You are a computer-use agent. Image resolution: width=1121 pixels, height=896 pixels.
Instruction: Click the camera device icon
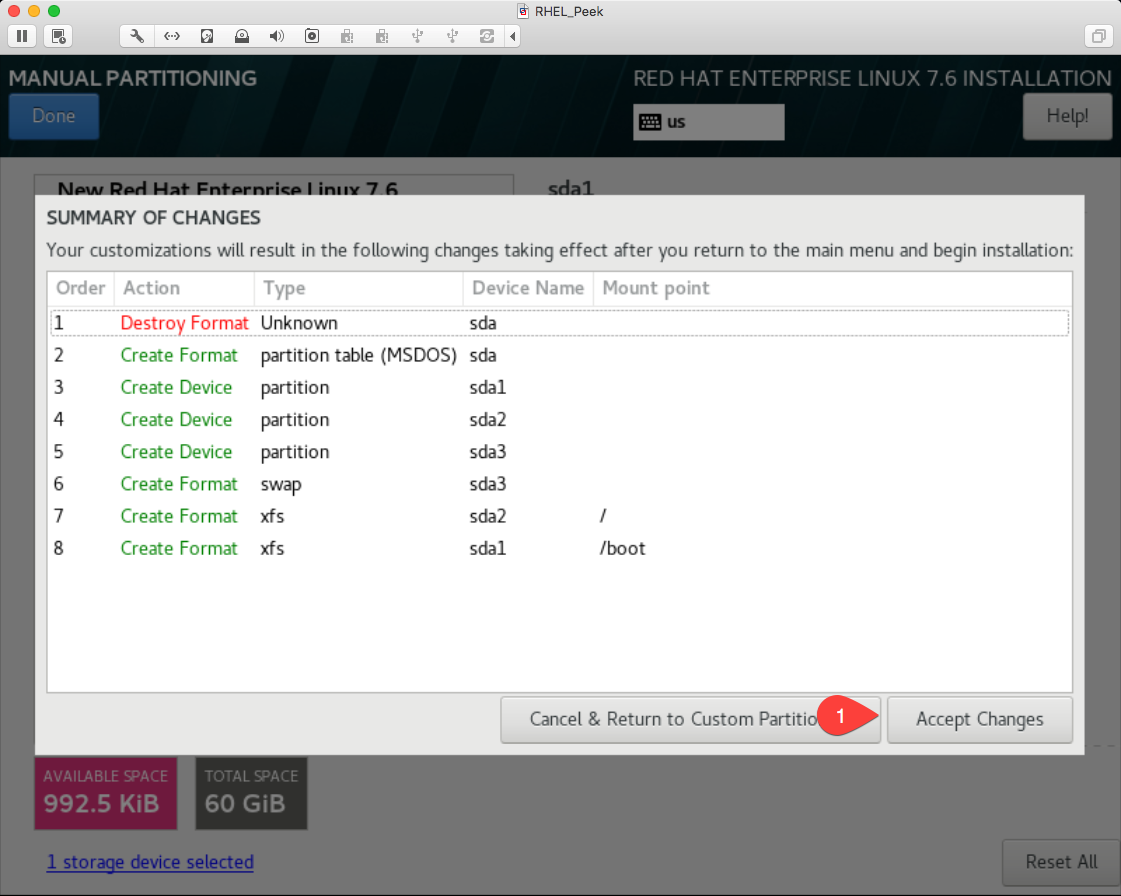[x=312, y=36]
